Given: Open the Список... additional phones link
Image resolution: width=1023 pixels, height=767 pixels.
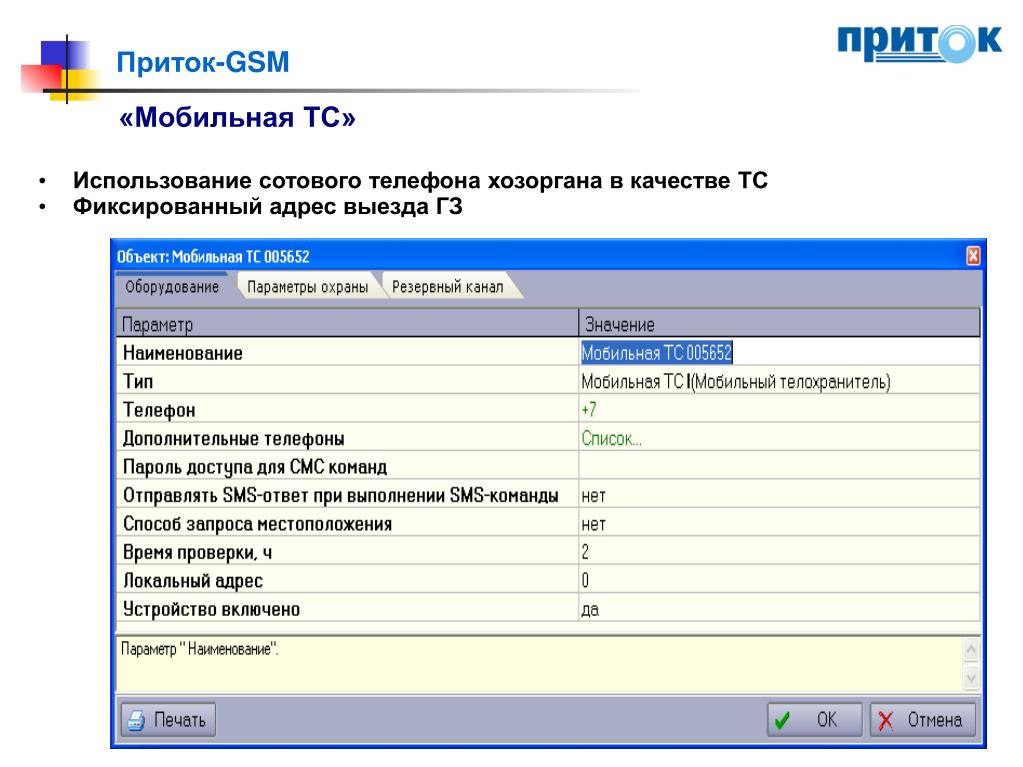Looking at the screenshot, I should coord(611,439).
